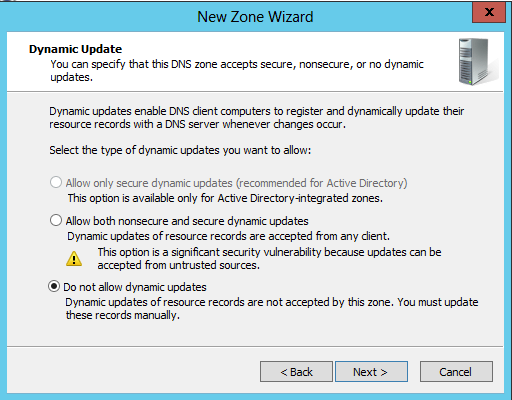Click the 'Dynamic updates enable DNS client' paragraph
The image size is (512, 400).
click(257, 117)
